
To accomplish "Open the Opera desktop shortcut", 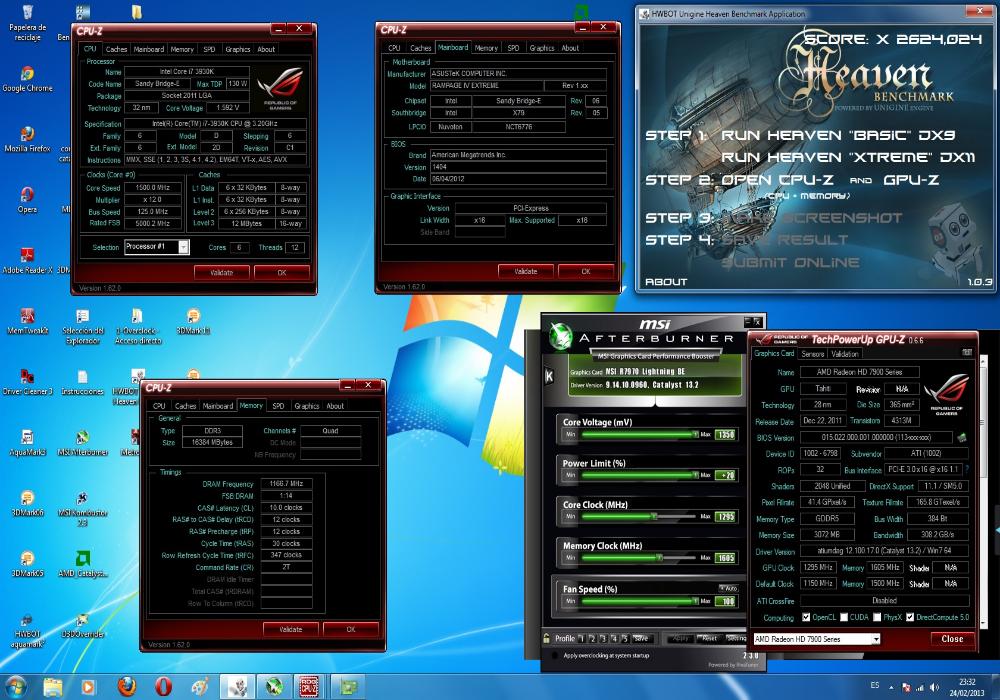I will 27,200.
